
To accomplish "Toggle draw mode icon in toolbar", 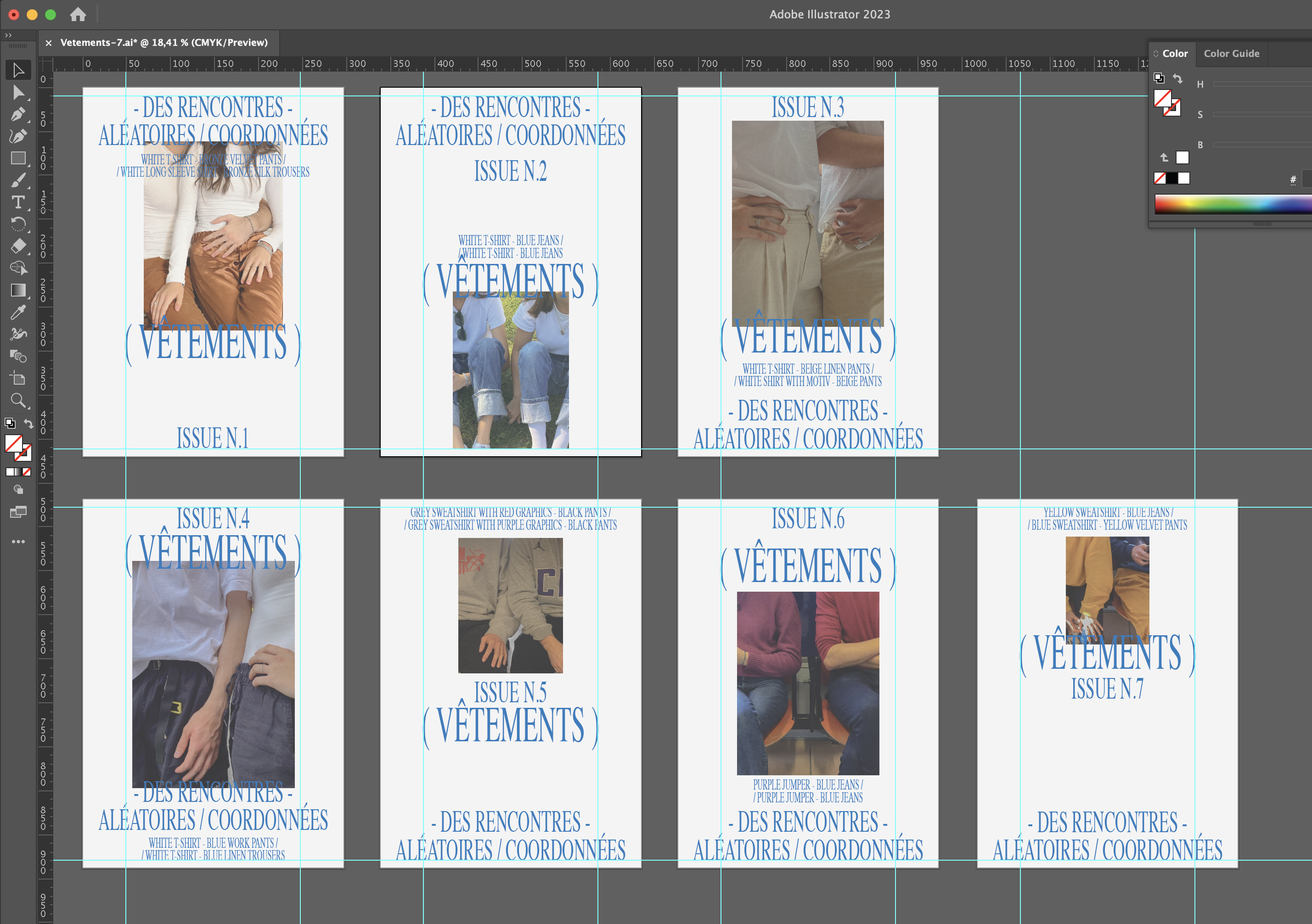I will click(x=18, y=489).
